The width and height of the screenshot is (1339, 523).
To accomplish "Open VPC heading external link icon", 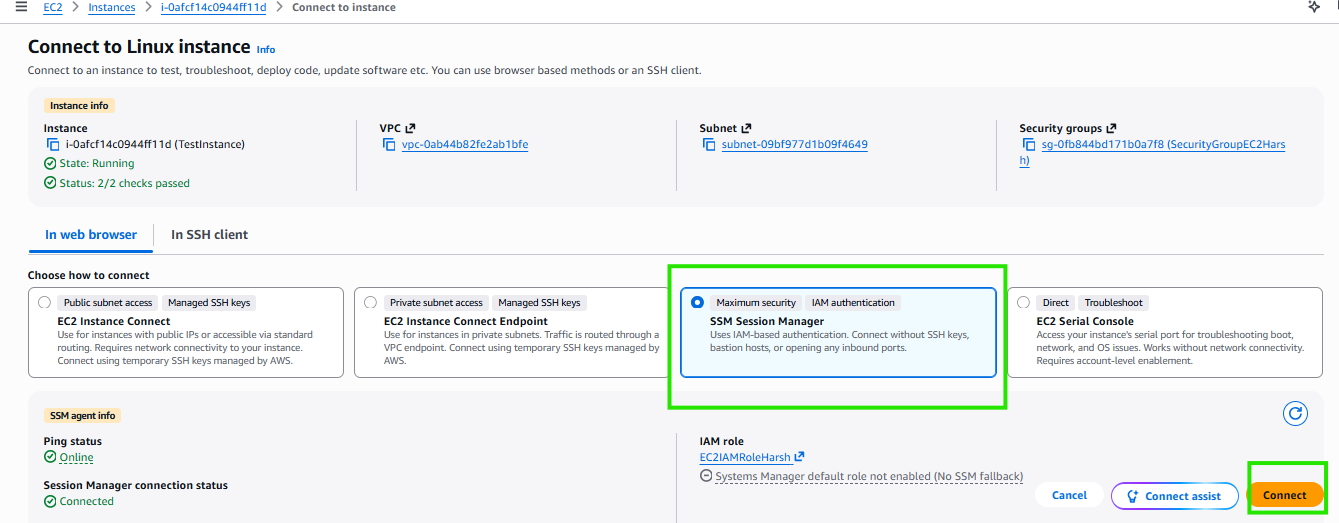I will click(410, 128).
